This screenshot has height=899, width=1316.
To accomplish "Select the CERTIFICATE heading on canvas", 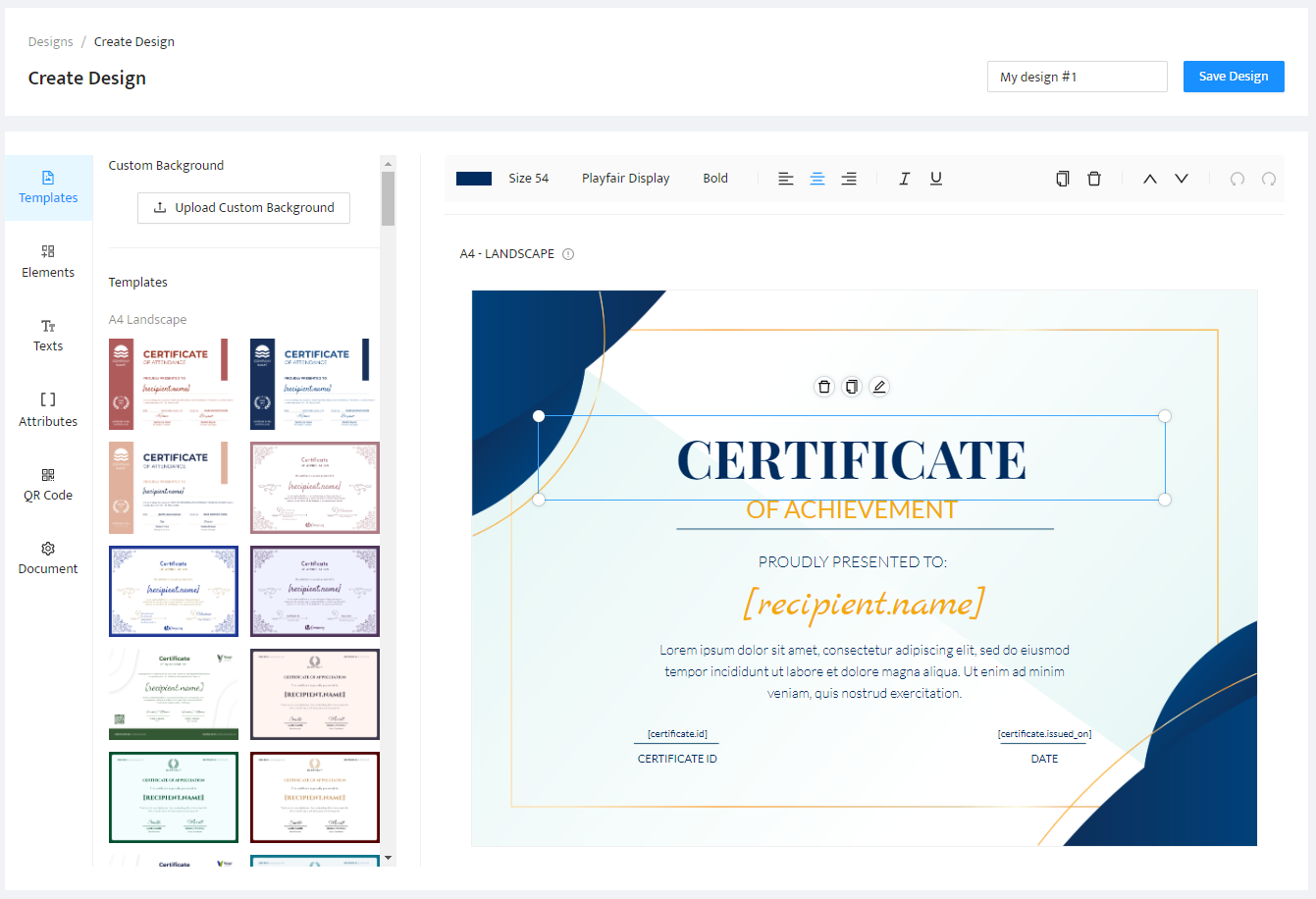I will 852,459.
